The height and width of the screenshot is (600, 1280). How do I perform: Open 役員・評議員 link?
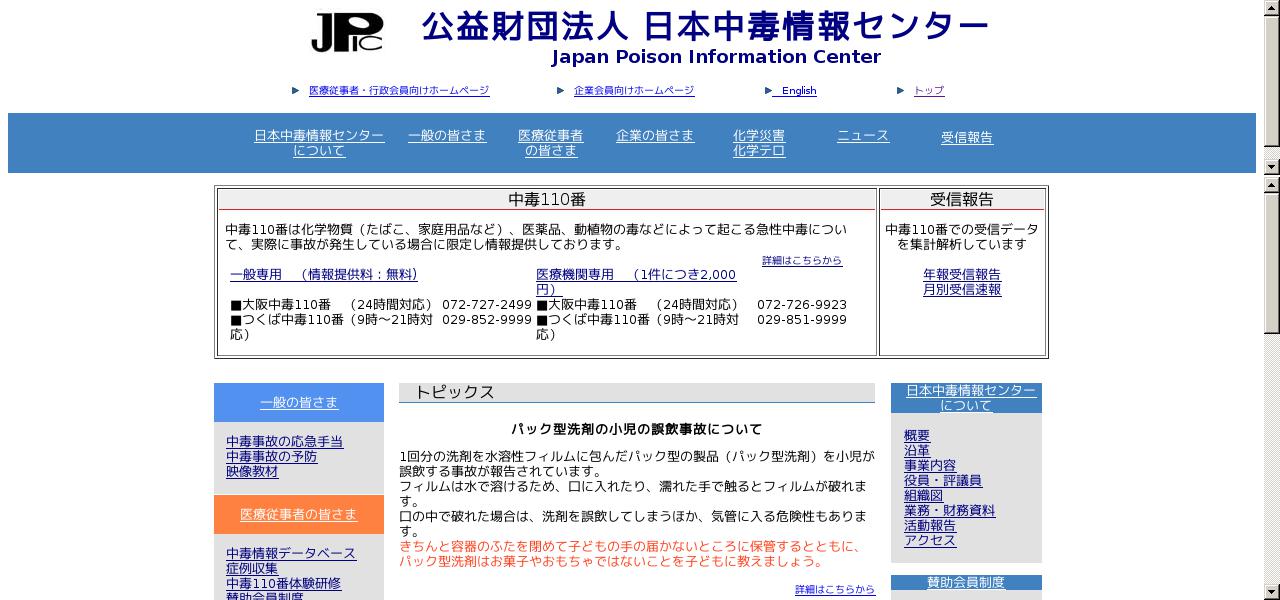(943, 481)
